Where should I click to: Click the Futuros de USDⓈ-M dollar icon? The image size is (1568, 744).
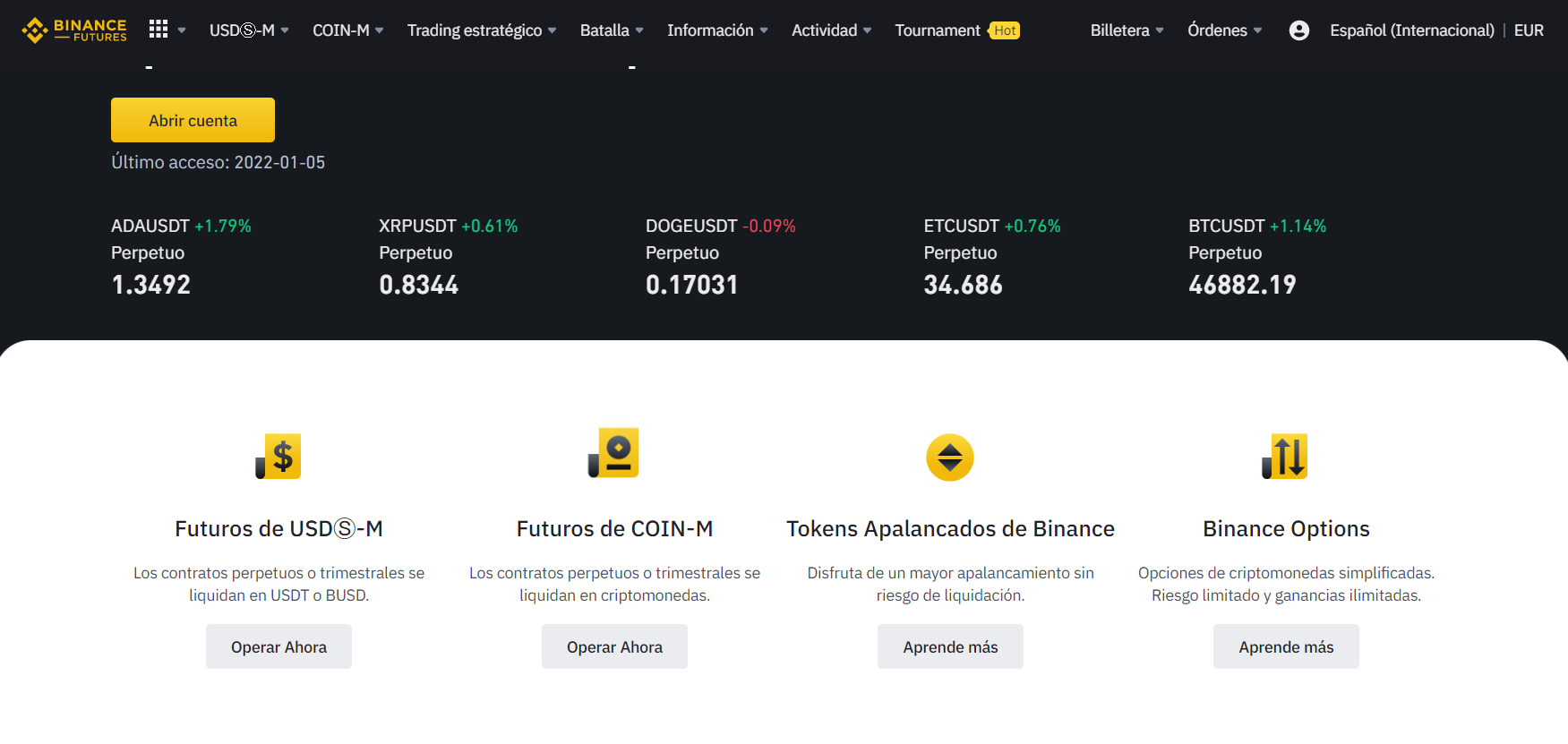tap(278, 457)
